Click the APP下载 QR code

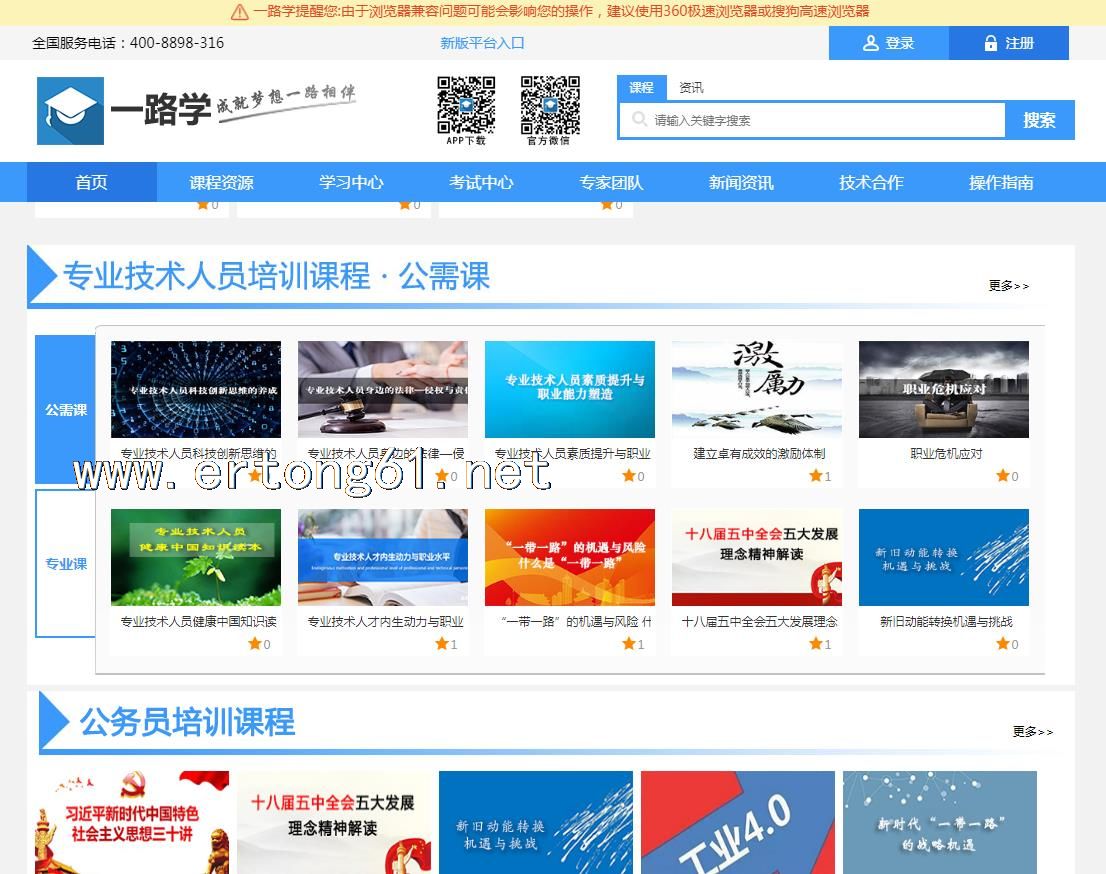[x=466, y=105]
